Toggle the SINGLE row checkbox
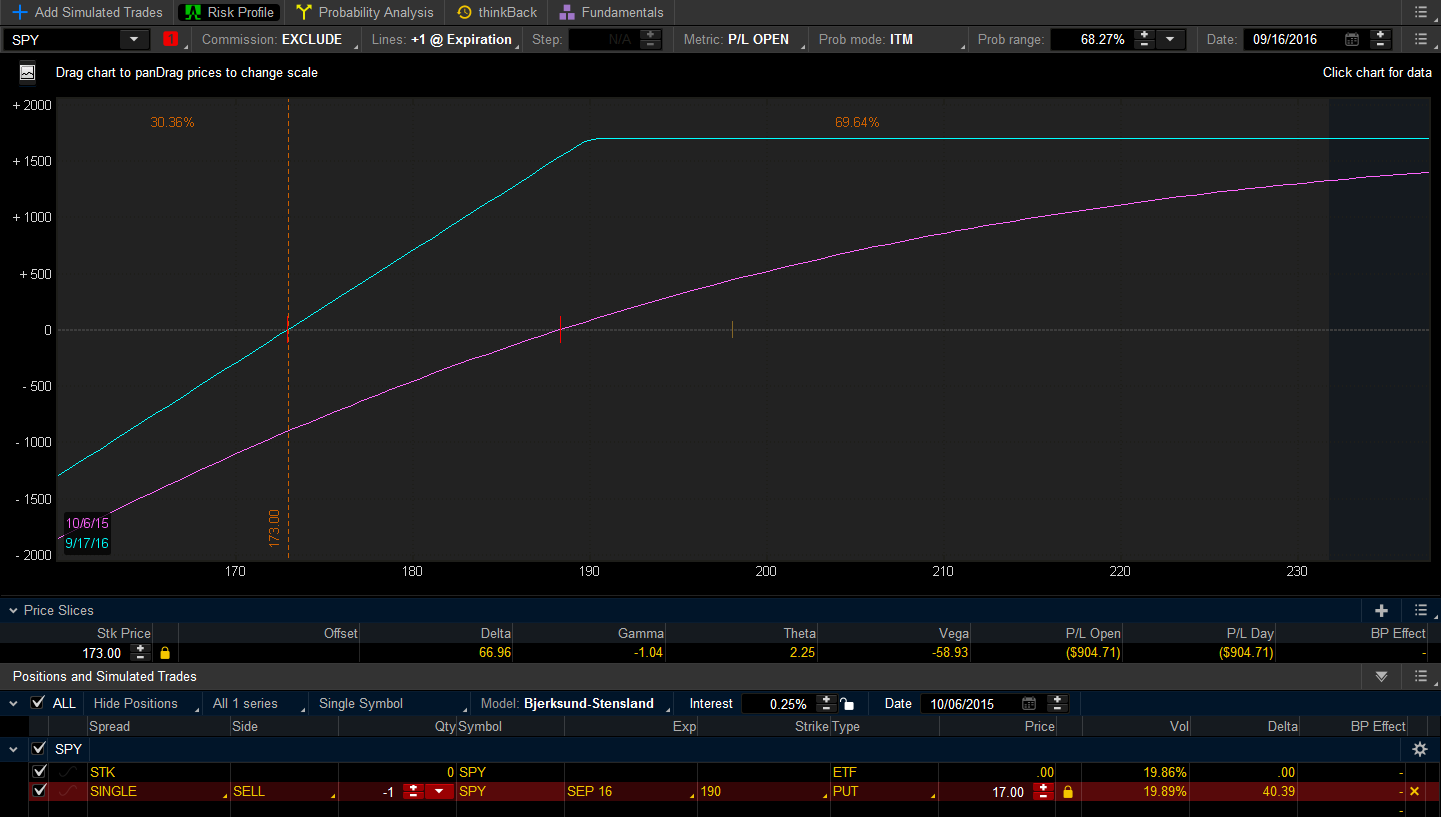 tap(39, 791)
